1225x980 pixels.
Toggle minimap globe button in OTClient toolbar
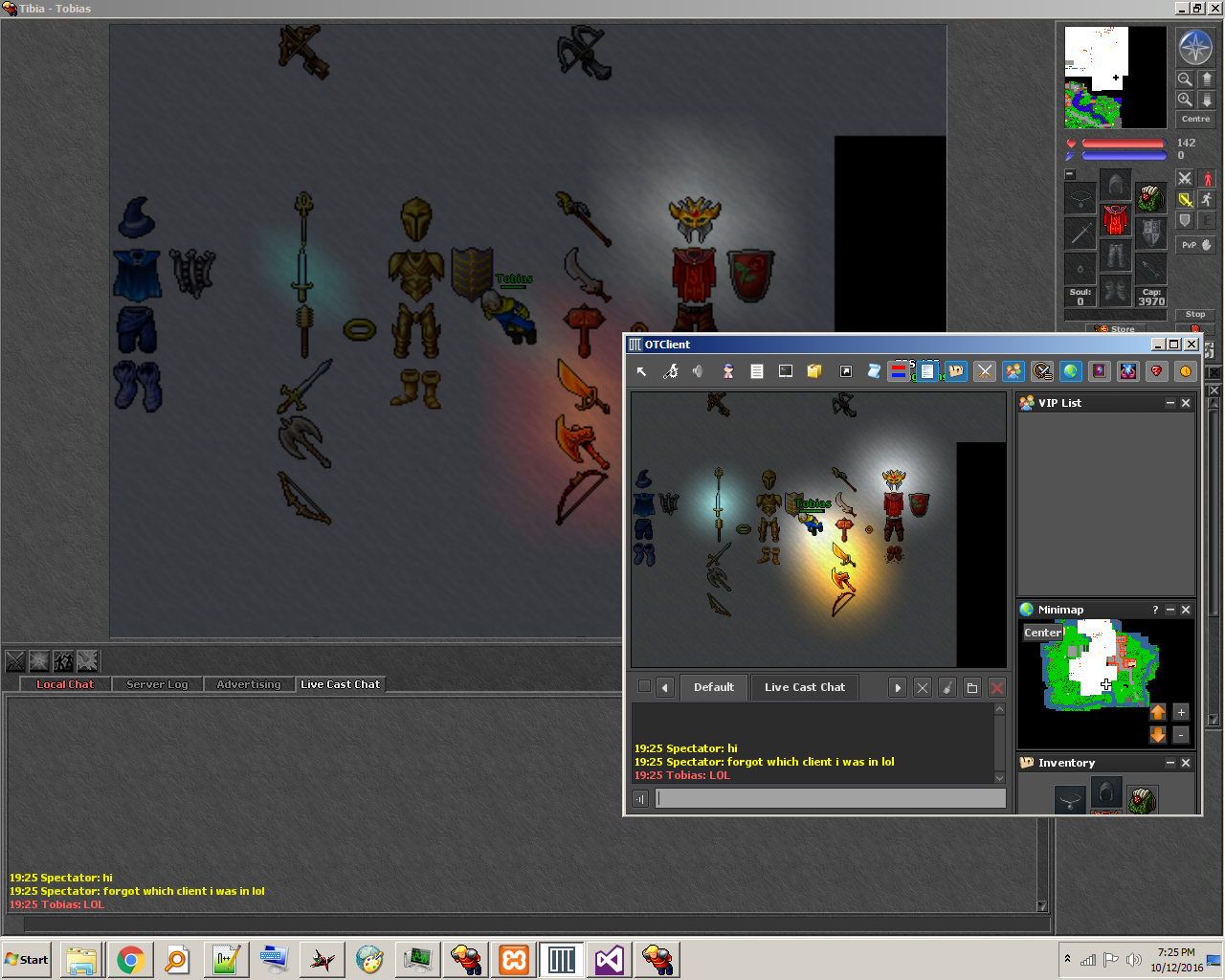coord(1071,371)
